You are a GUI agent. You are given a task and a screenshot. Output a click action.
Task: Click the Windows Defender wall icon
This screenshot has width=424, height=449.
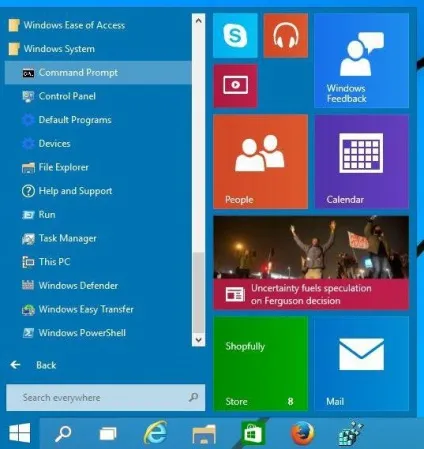click(x=28, y=285)
